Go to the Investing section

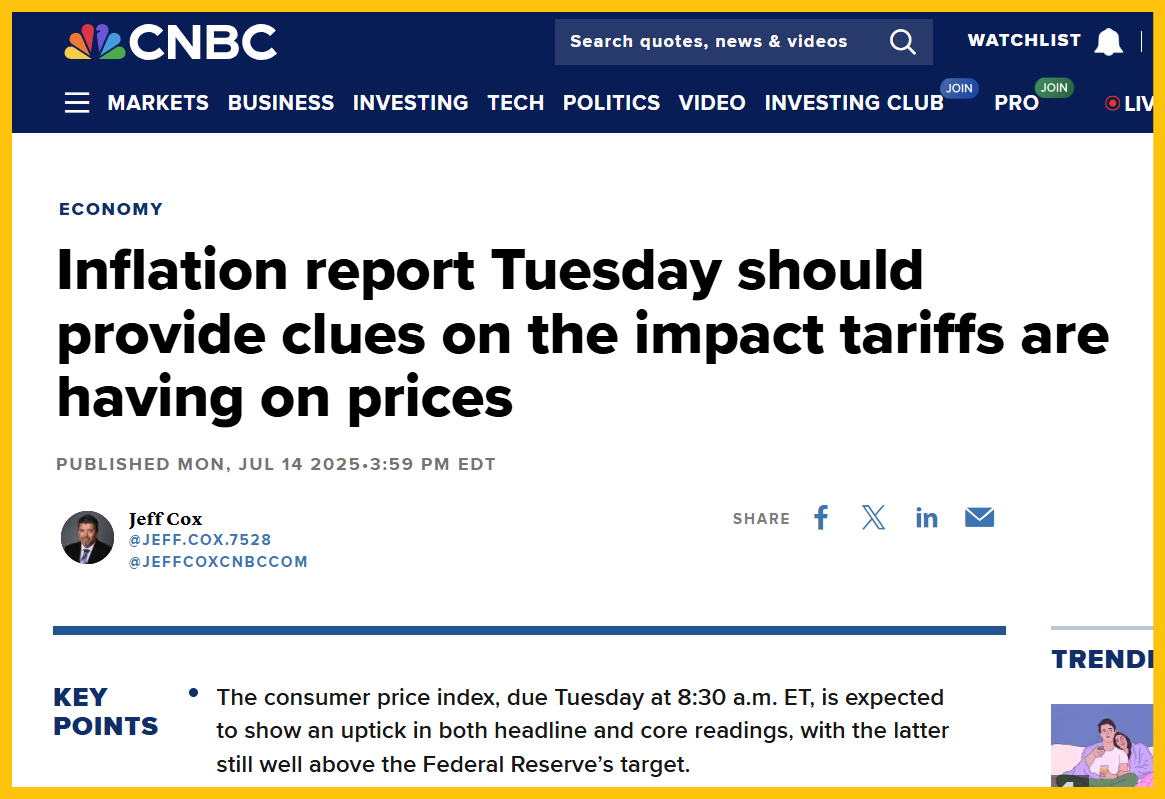pyautogui.click(x=410, y=103)
